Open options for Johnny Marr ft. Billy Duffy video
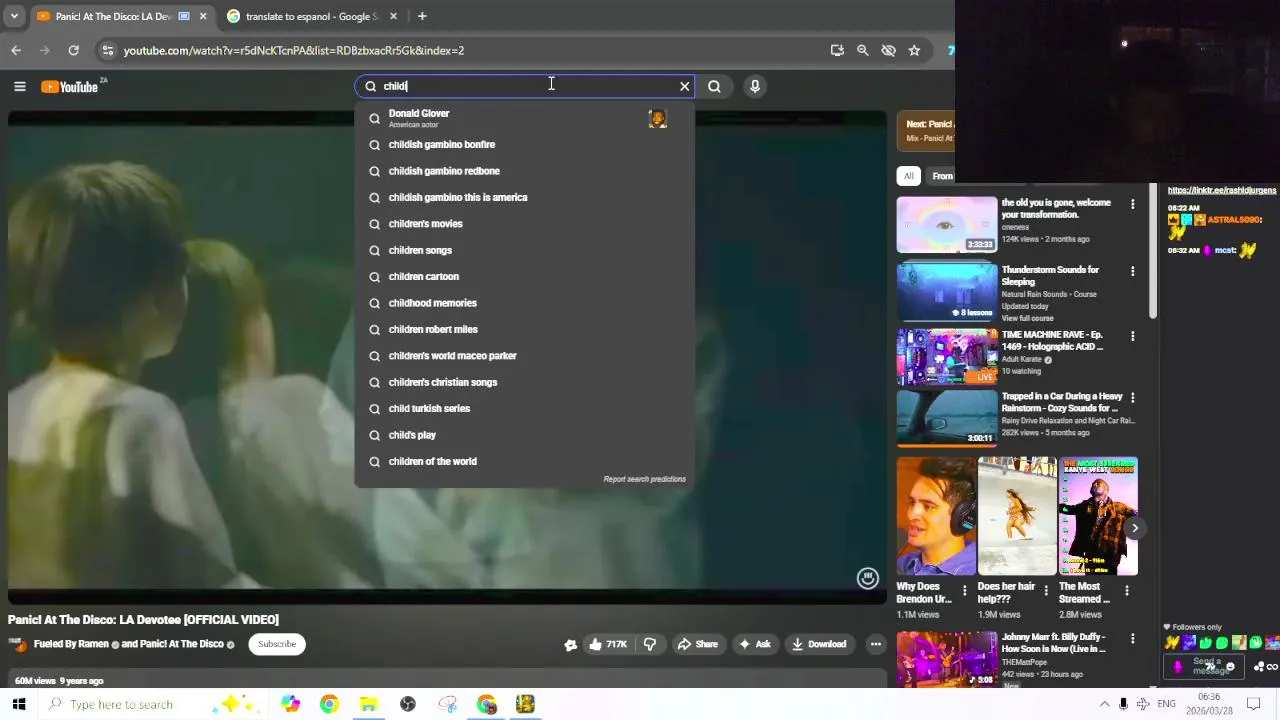The width and height of the screenshot is (1280, 720). (x=1132, y=638)
